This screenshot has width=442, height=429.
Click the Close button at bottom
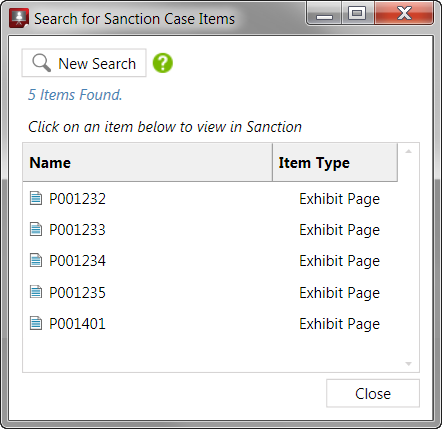373,393
